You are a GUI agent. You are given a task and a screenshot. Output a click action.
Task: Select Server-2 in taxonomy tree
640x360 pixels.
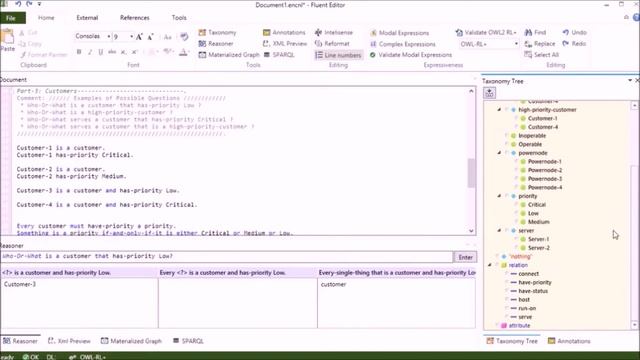(x=539, y=248)
